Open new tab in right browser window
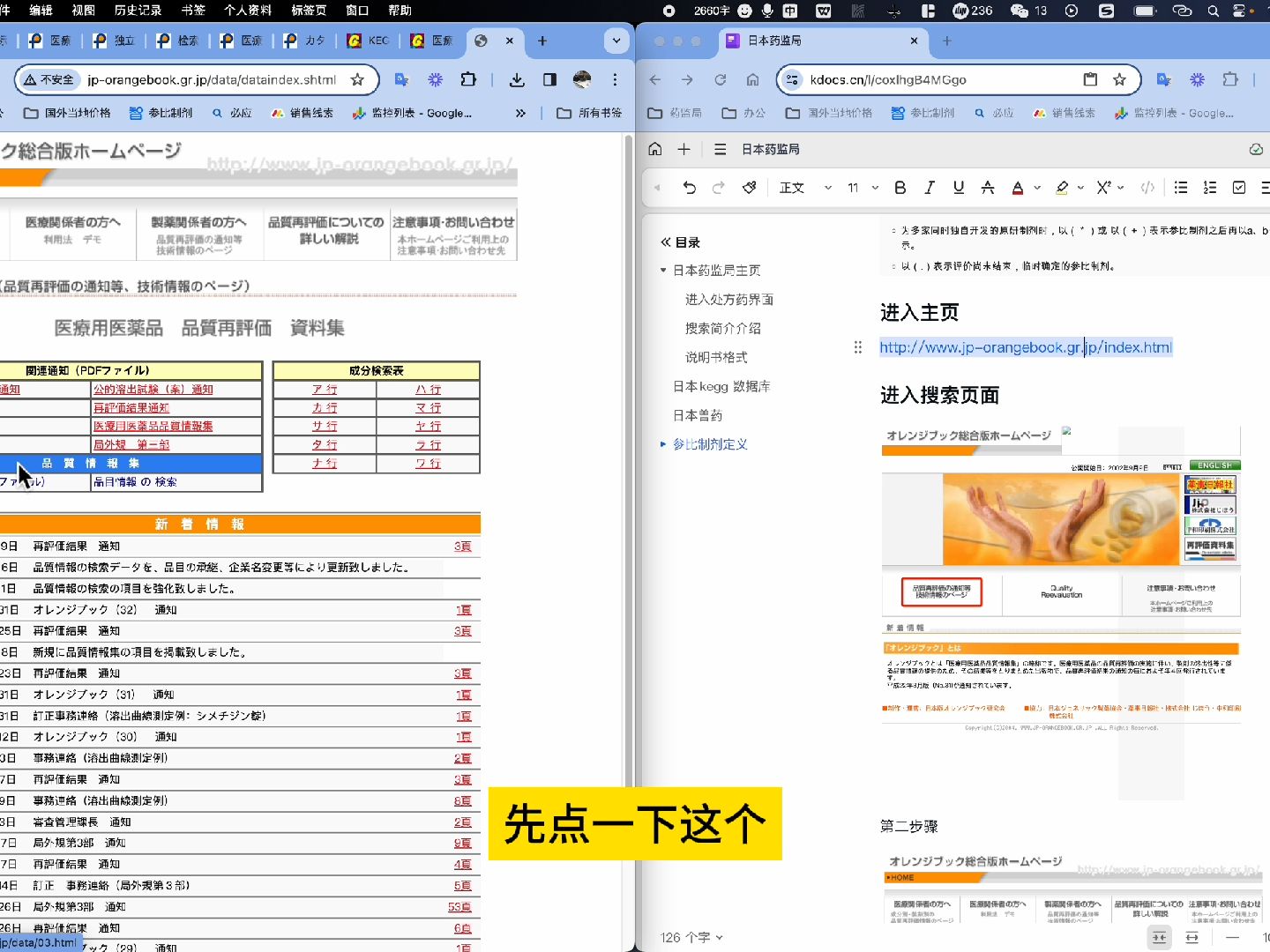Screen dimensions: 1270x952 (946, 41)
